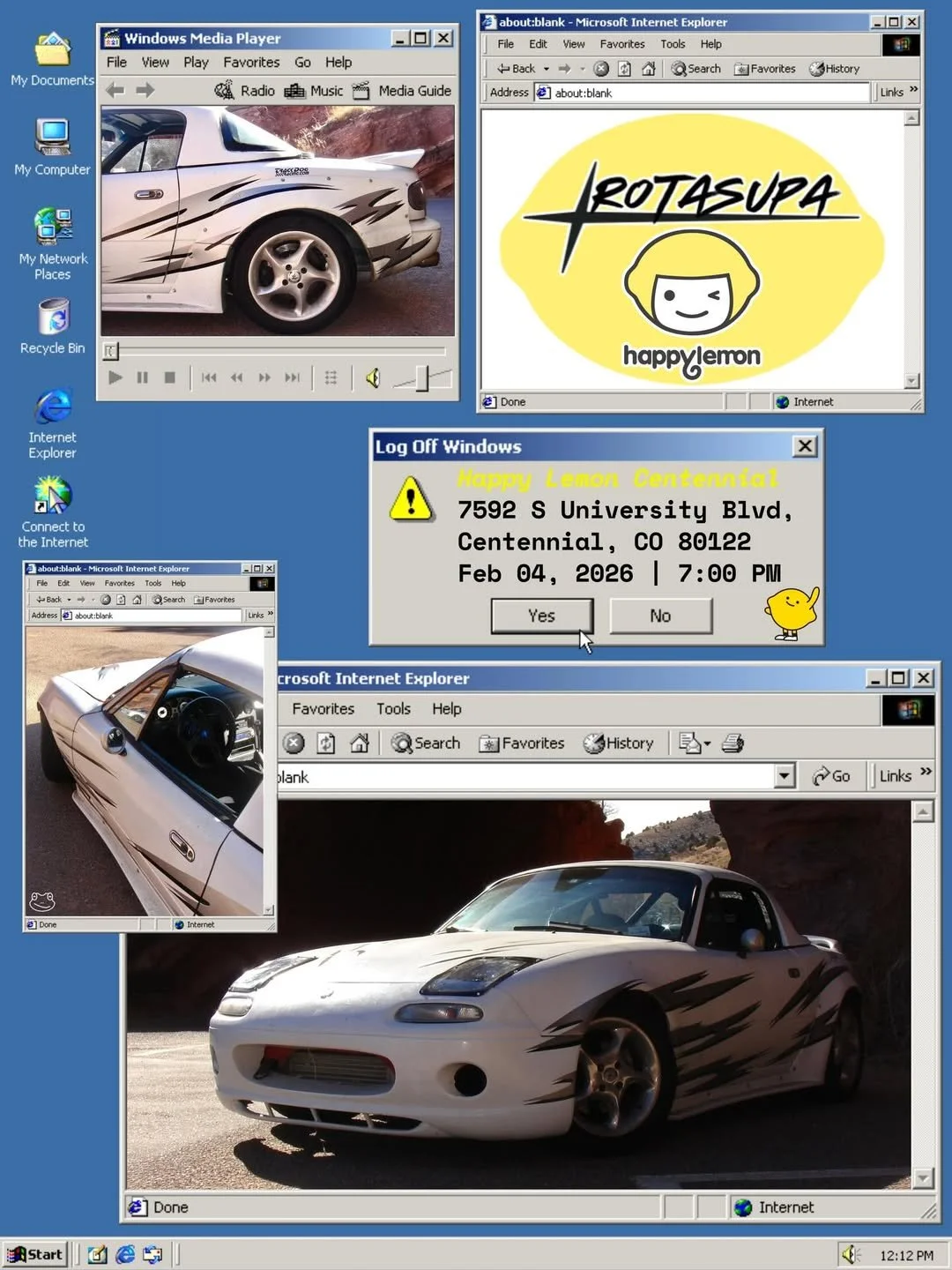952x1270 pixels.
Task: Open Search in large Internet Explorer window
Action: pos(426,743)
